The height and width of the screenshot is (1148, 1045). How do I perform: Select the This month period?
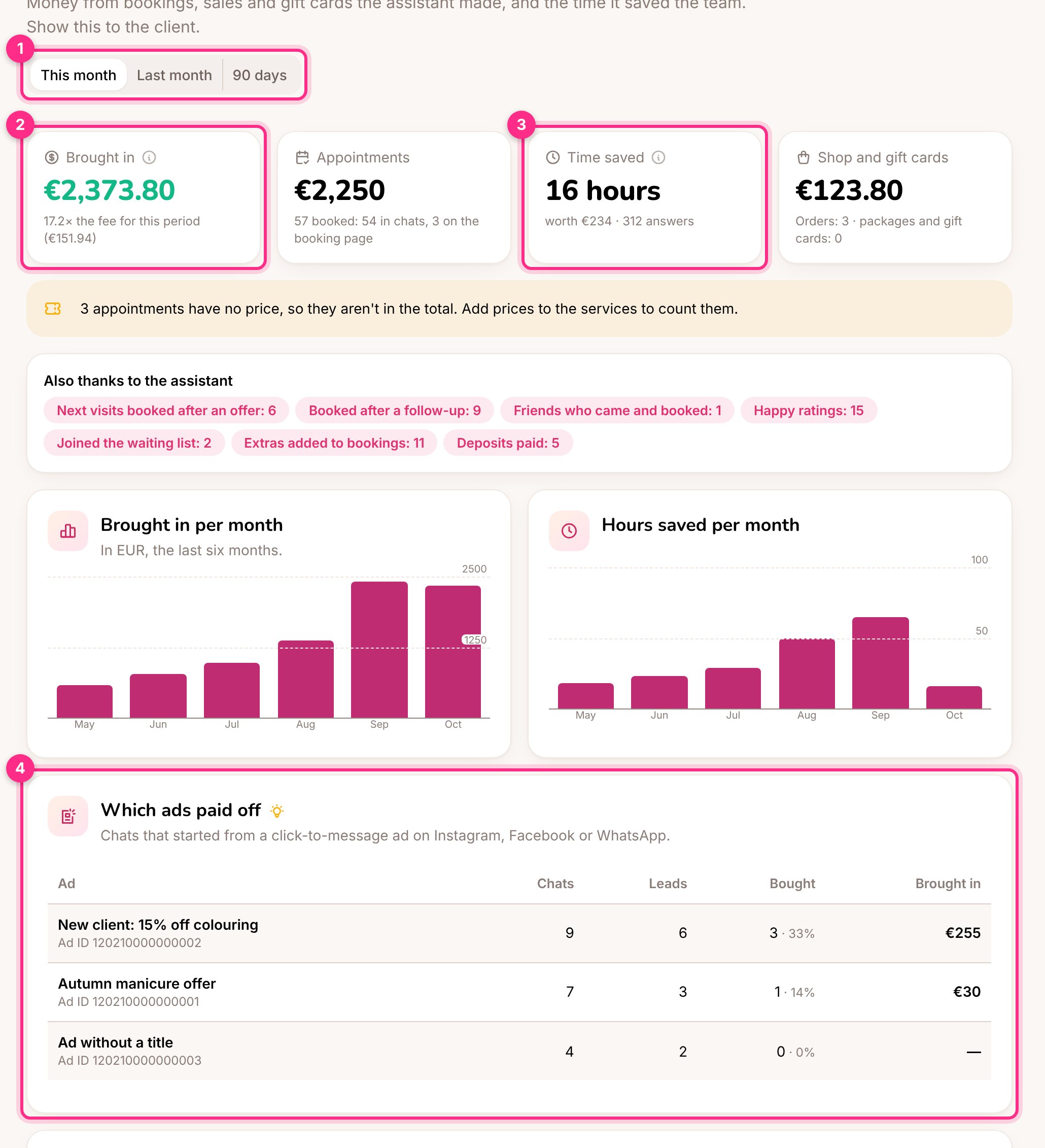click(x=79, y=75)
